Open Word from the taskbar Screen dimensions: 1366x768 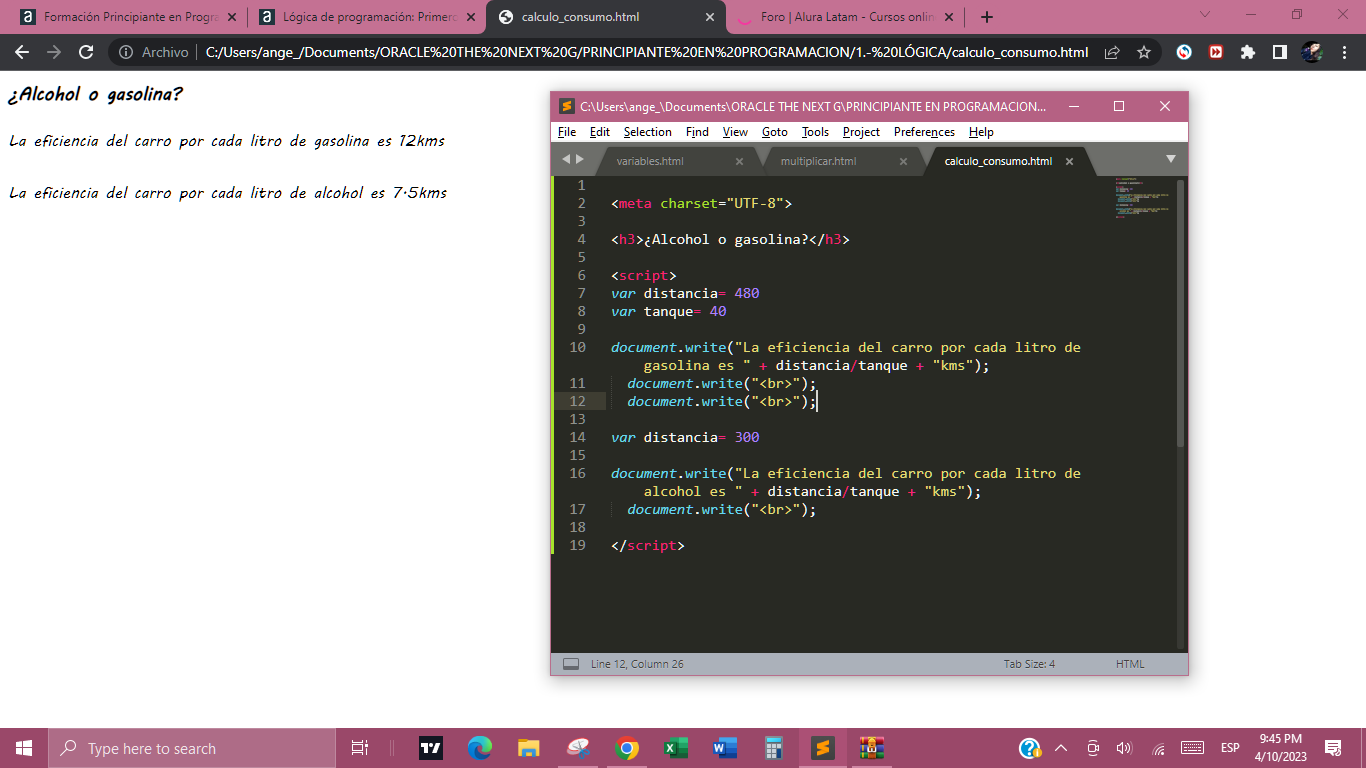(x=725, y=748)
